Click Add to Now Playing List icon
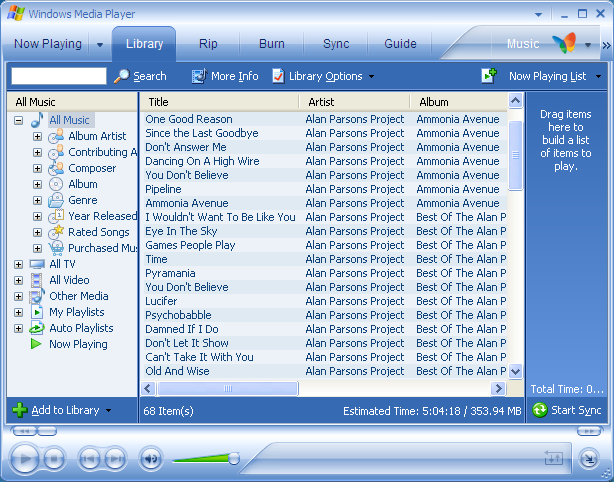Image resolution: width=614 pixels, height=482 pixels. coord(489,76)
